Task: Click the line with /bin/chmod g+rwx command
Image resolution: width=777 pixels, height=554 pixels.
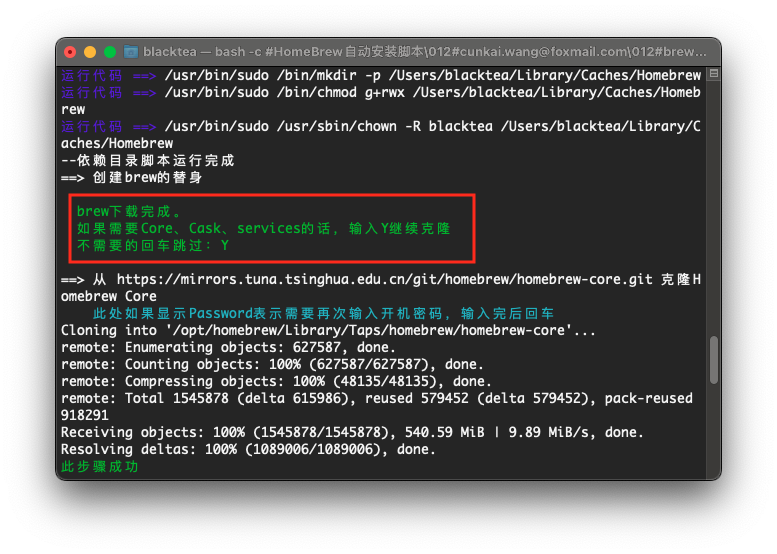Action: click(x=381, y=92)
